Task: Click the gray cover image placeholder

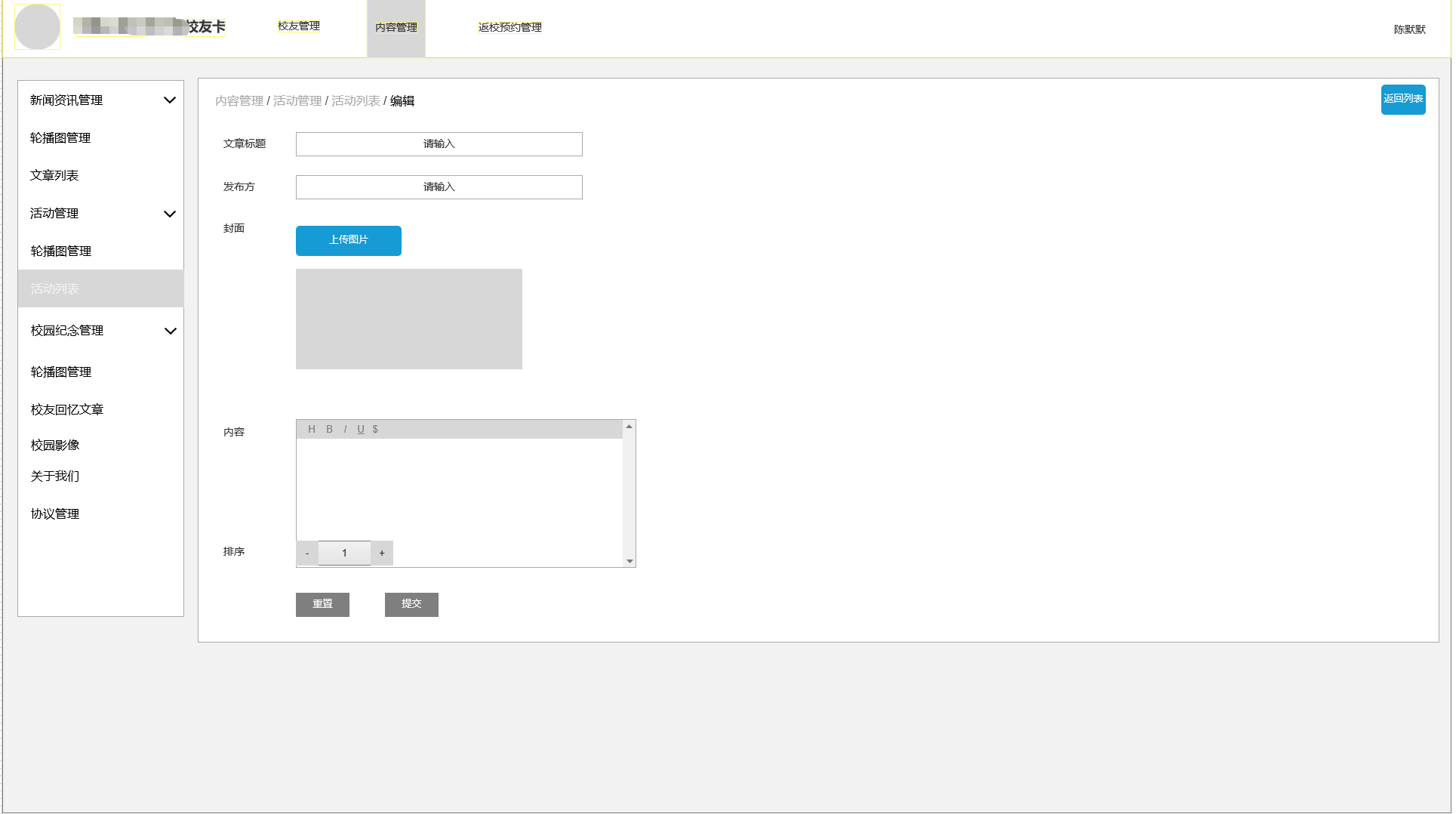Action: click(x=409, y=319)
